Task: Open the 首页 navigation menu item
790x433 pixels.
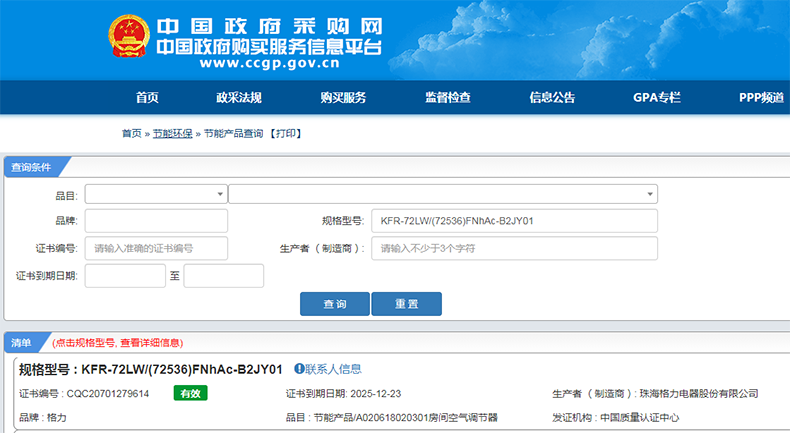Action: (x=147, y=97)
